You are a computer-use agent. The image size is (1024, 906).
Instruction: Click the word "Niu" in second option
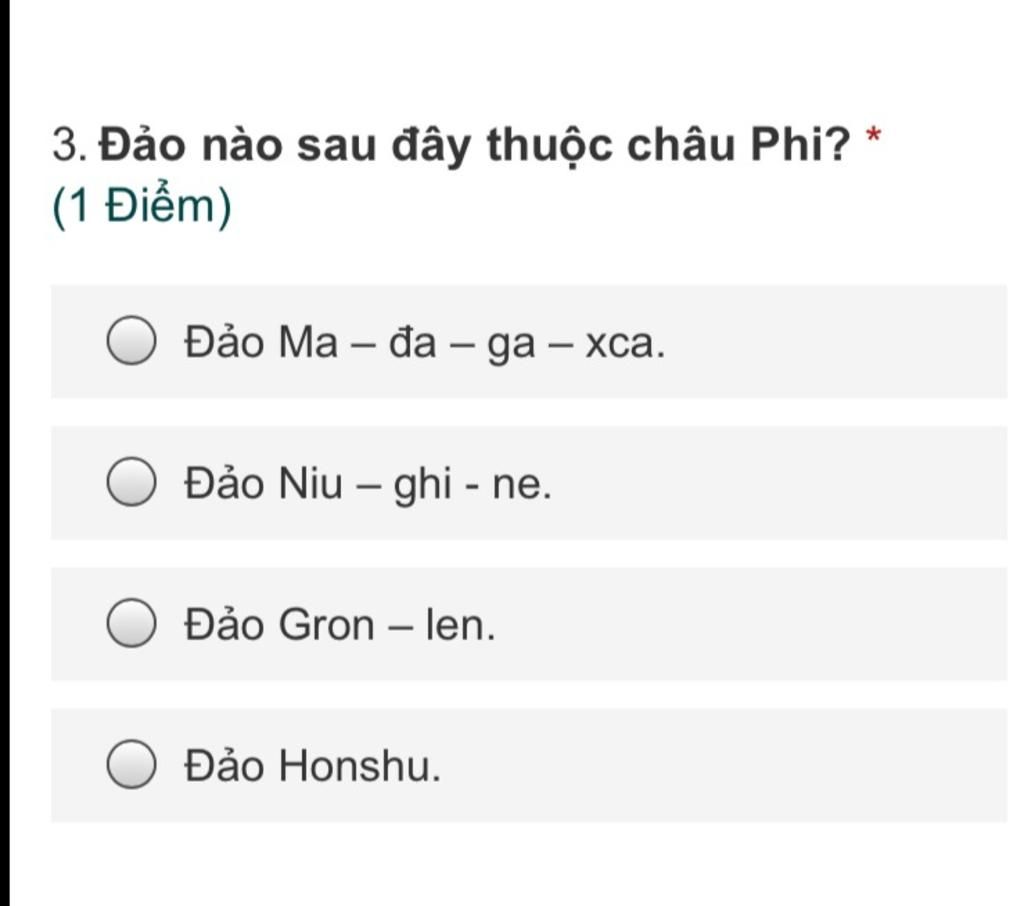click(310, 484)
